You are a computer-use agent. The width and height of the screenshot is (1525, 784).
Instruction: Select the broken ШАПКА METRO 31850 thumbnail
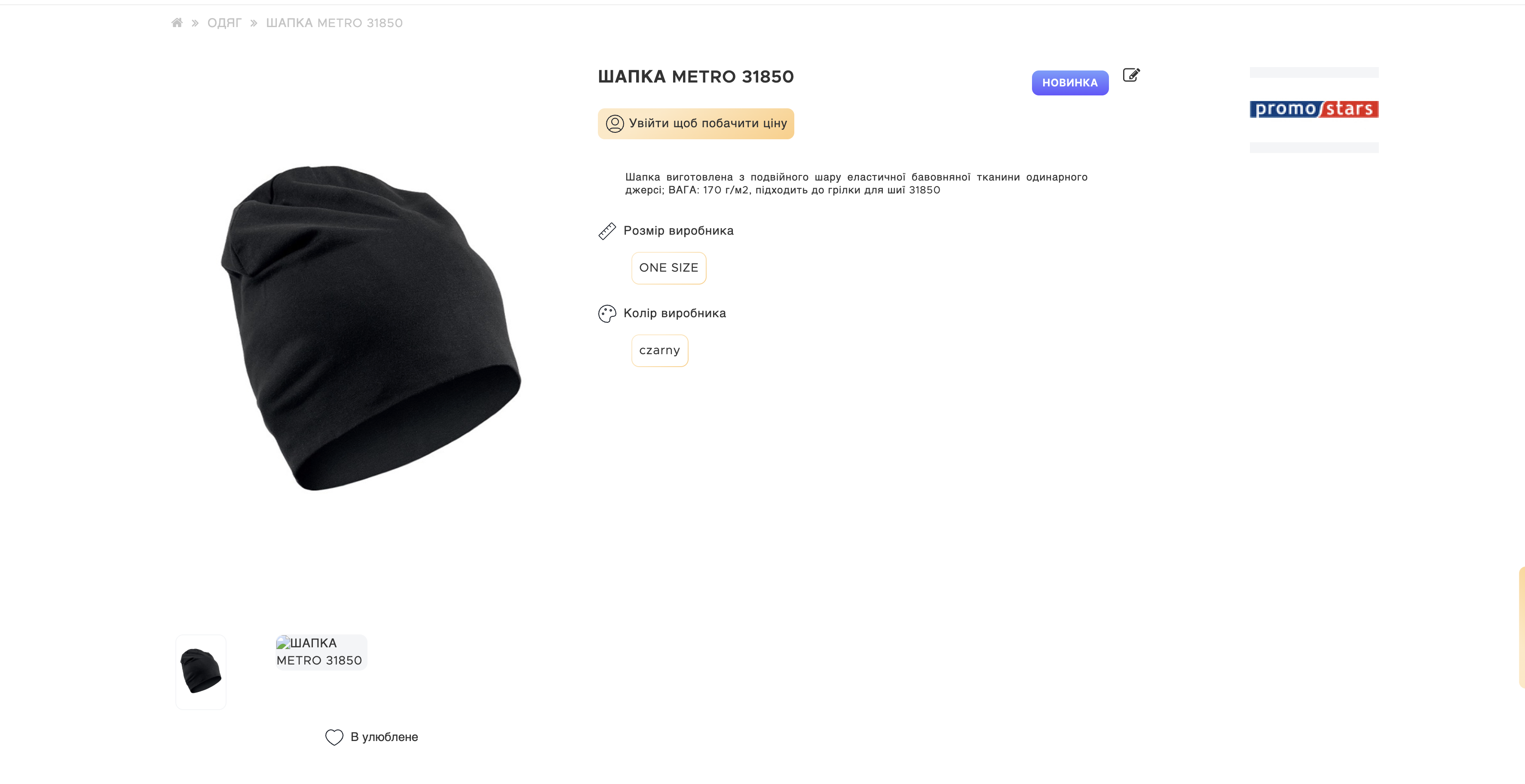click(320, 652)
